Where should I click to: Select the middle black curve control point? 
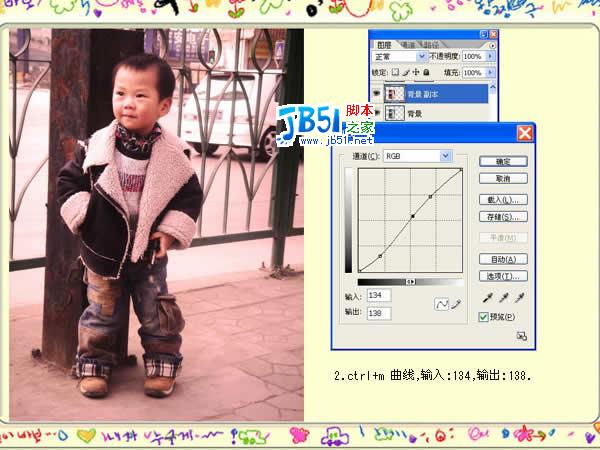click(413, 217)
